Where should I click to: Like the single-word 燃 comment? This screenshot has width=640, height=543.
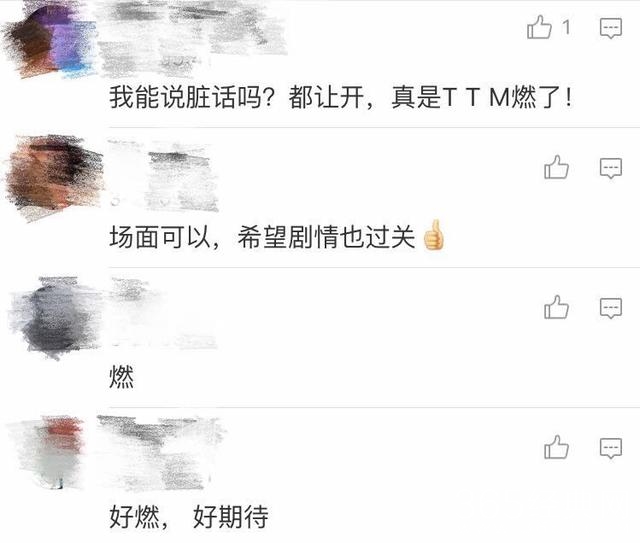[x=556, y=307]
